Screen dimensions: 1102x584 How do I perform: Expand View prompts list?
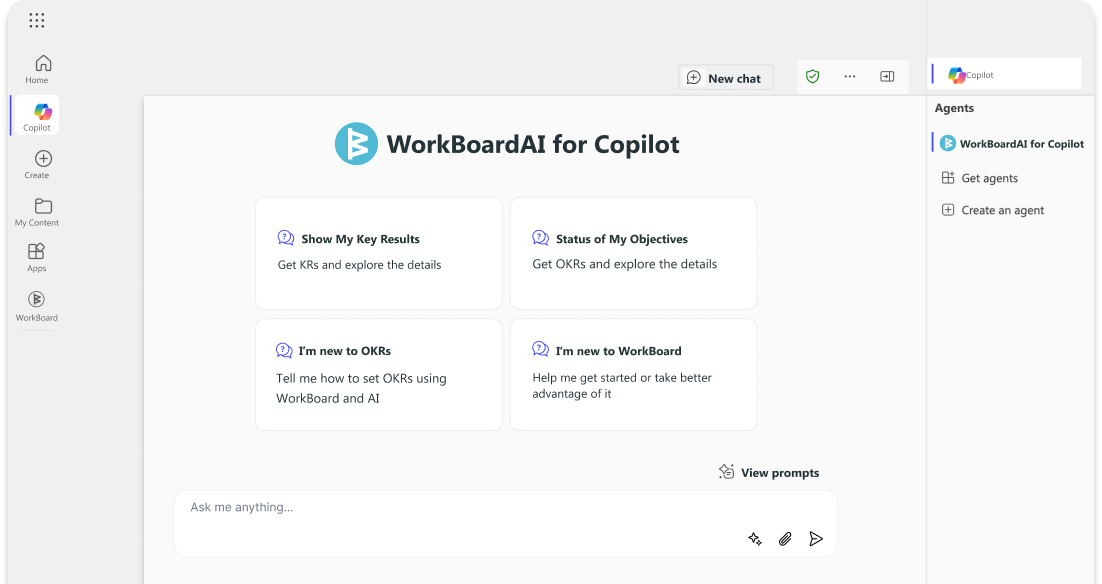click(769, 472)
